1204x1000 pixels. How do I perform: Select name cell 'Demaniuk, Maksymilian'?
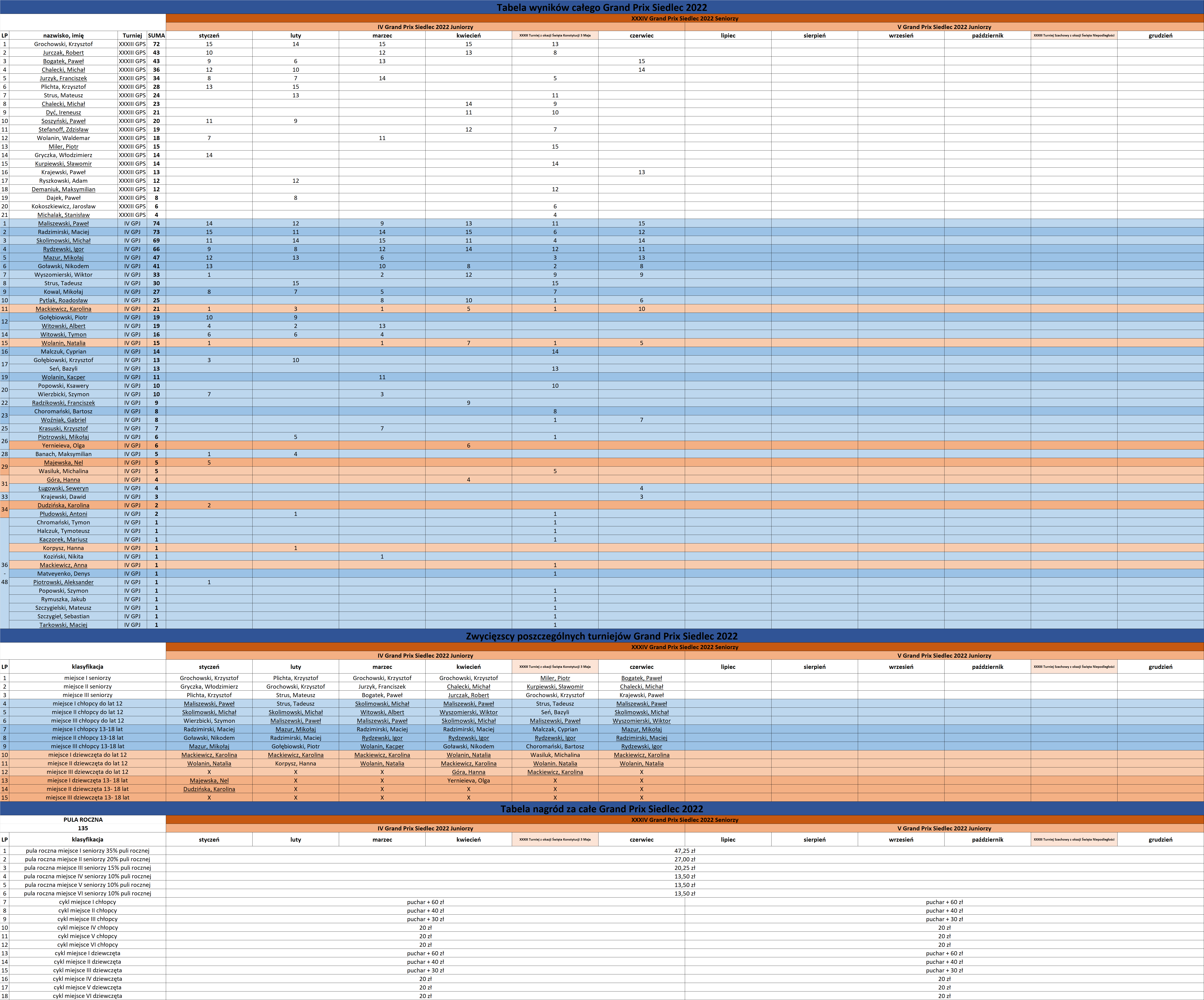click(63, 189)
